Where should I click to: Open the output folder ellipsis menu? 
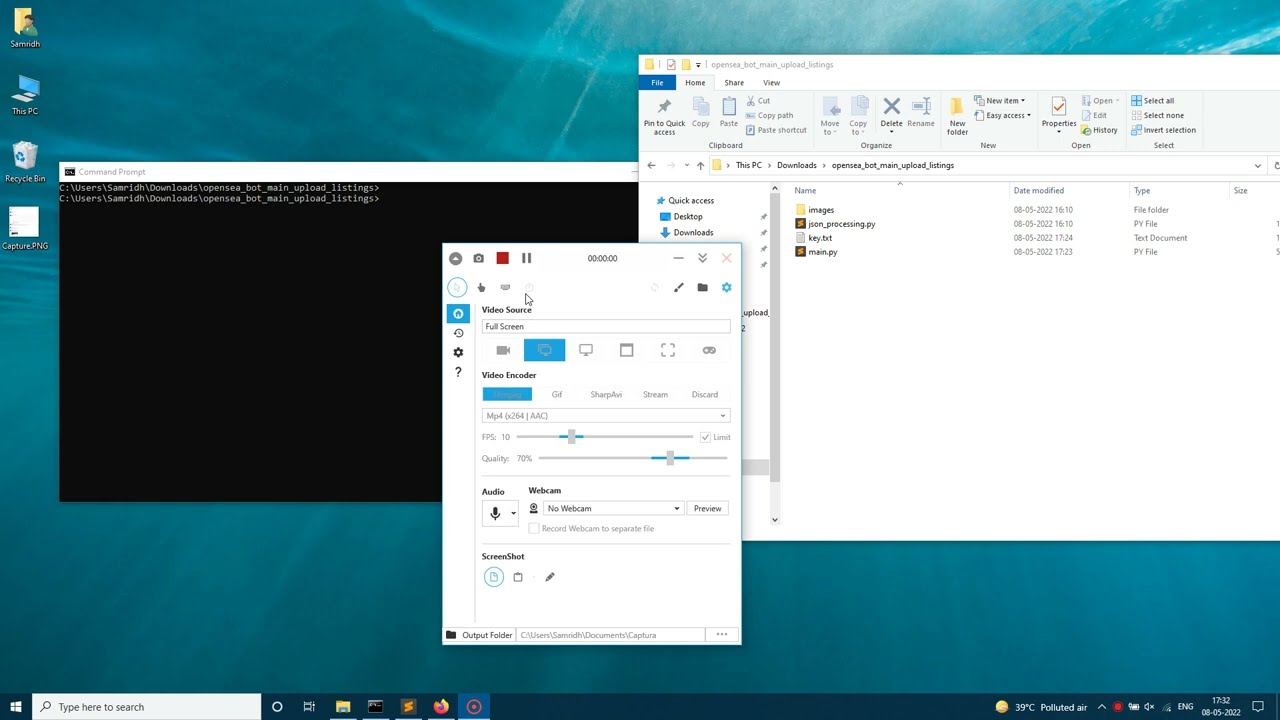pos(722,635)
